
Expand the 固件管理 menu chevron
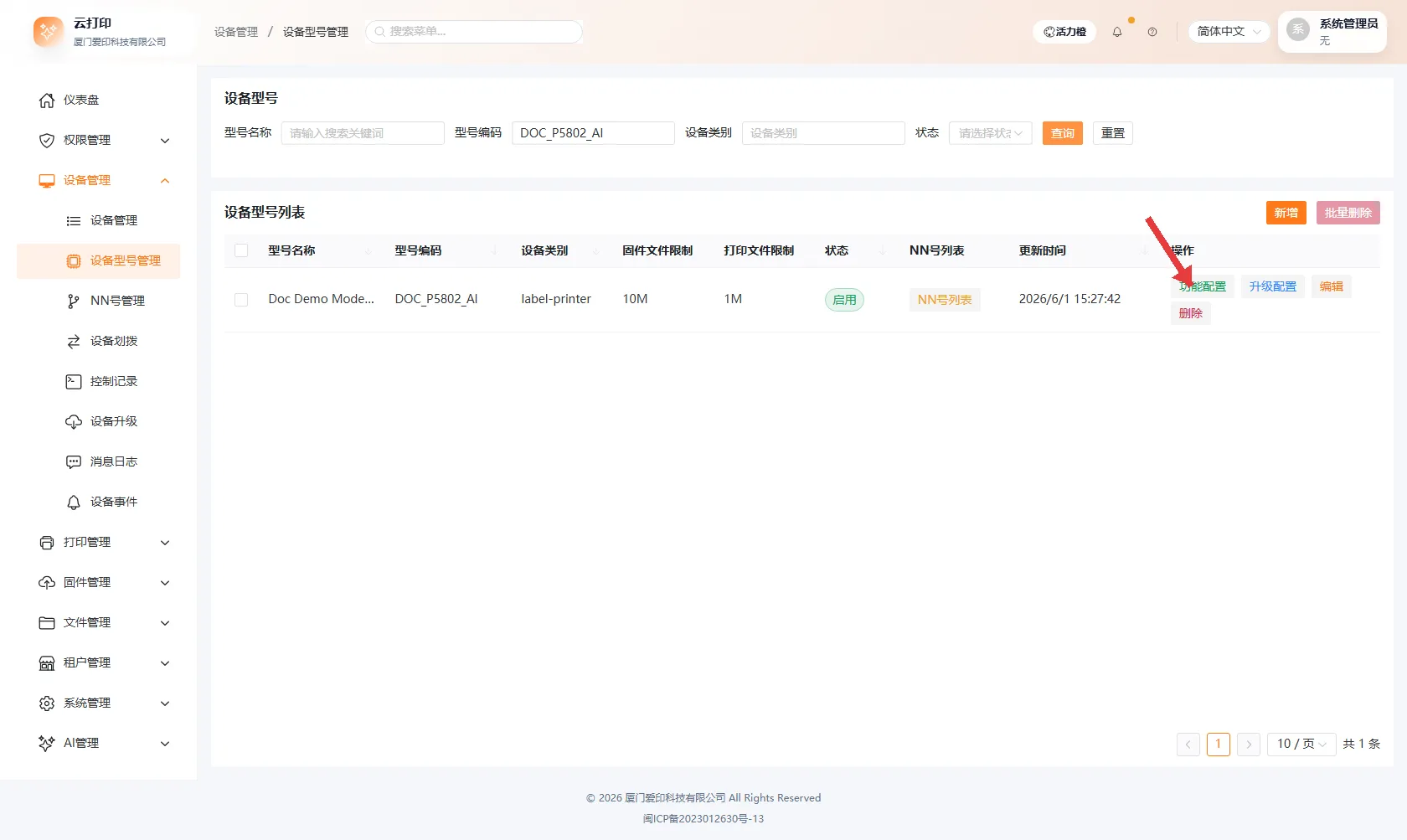[x=165, y=583]
